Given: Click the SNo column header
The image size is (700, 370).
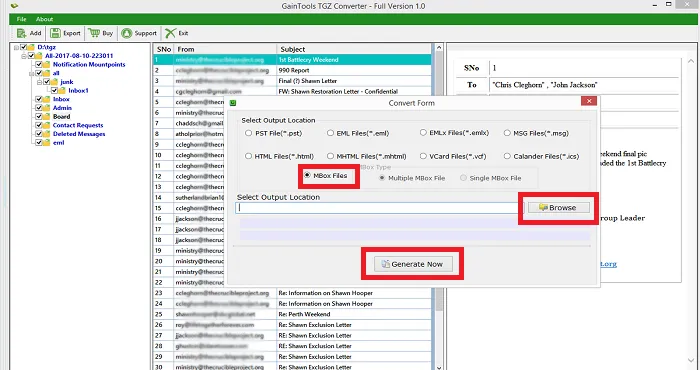Looking at the screenshot, I should coord(164,49).
